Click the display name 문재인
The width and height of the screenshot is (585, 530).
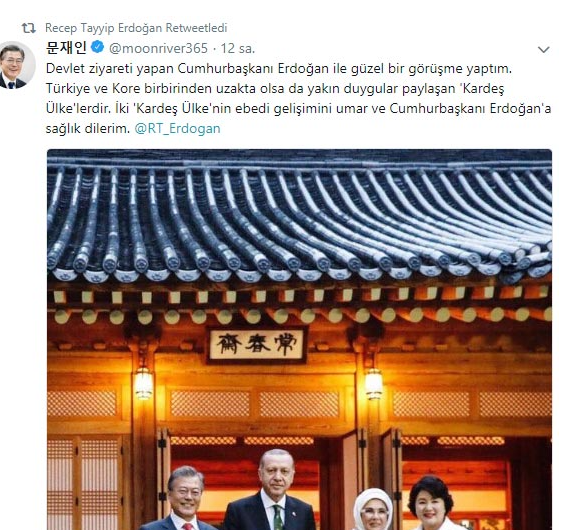click(66, 48)
